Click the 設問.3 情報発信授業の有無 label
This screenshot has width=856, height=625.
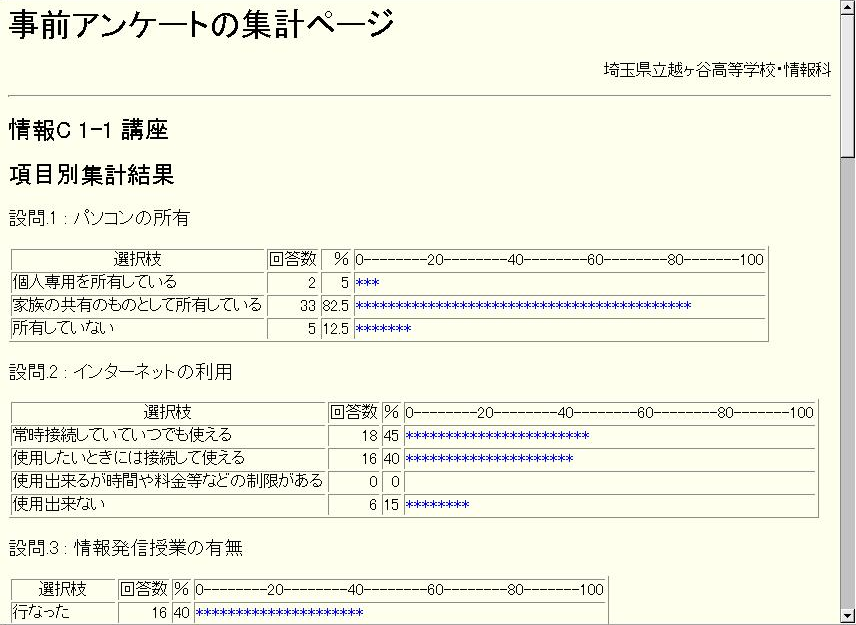[x=126, y=548]
